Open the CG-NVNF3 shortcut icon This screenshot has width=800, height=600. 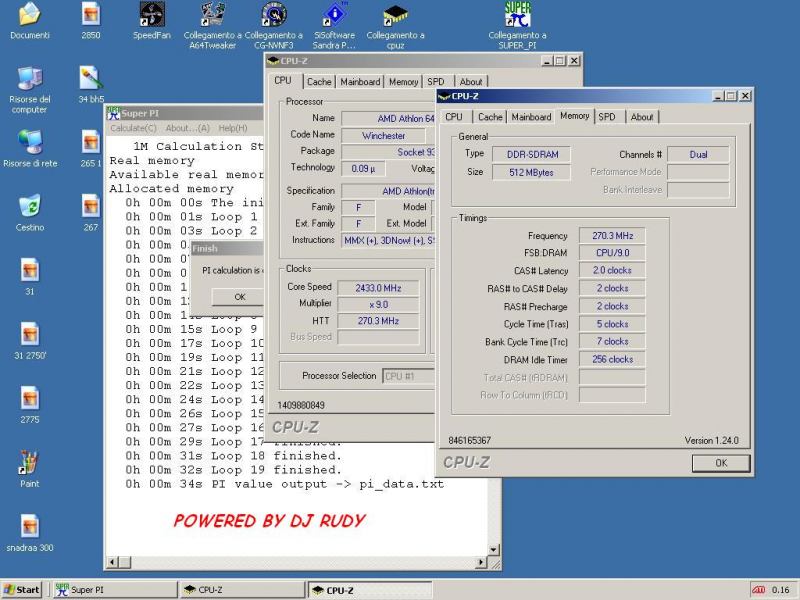tap(273, 14)
